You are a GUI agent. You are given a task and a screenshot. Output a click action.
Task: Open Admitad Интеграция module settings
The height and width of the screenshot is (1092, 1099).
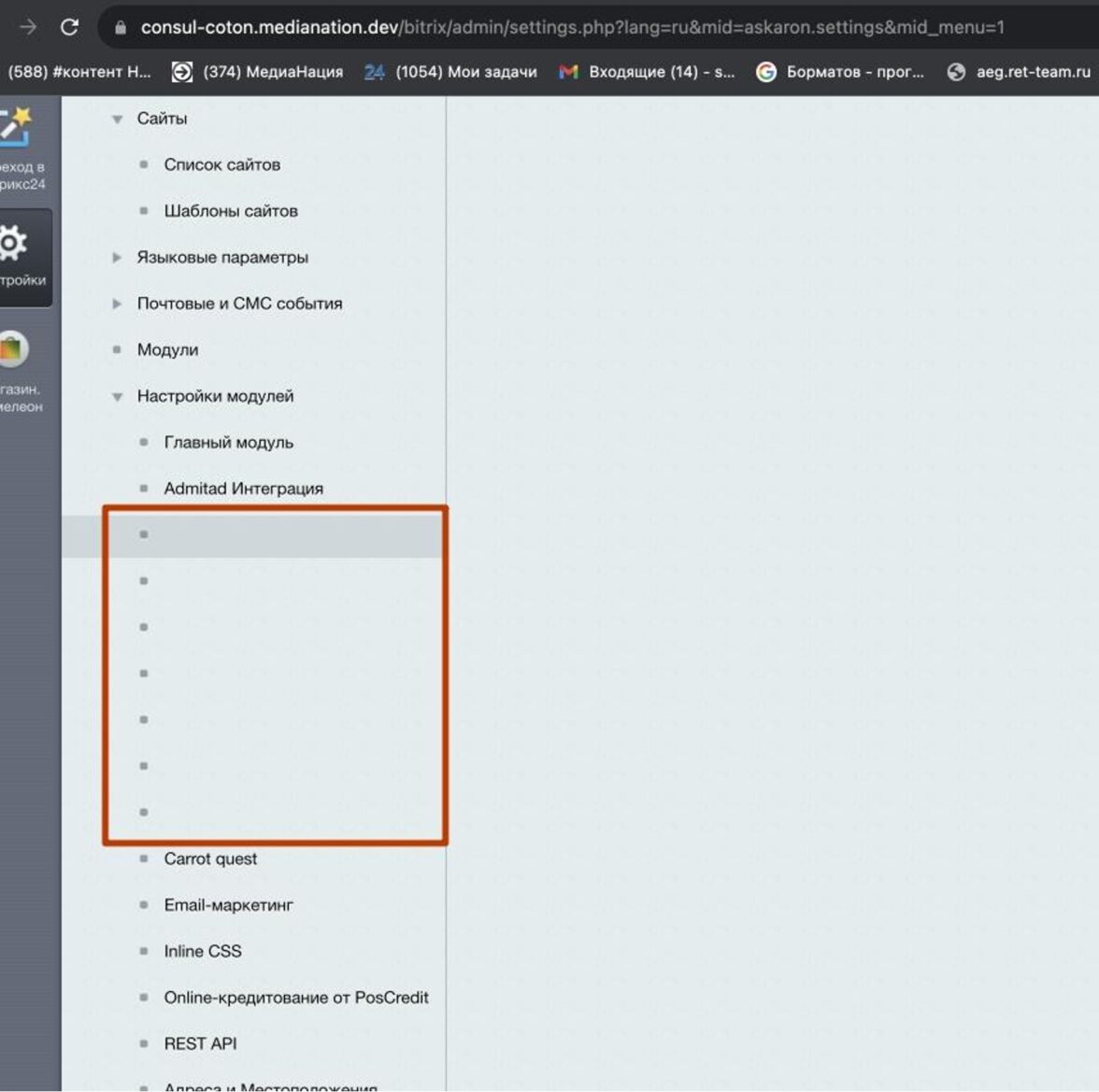coord(243,489)
